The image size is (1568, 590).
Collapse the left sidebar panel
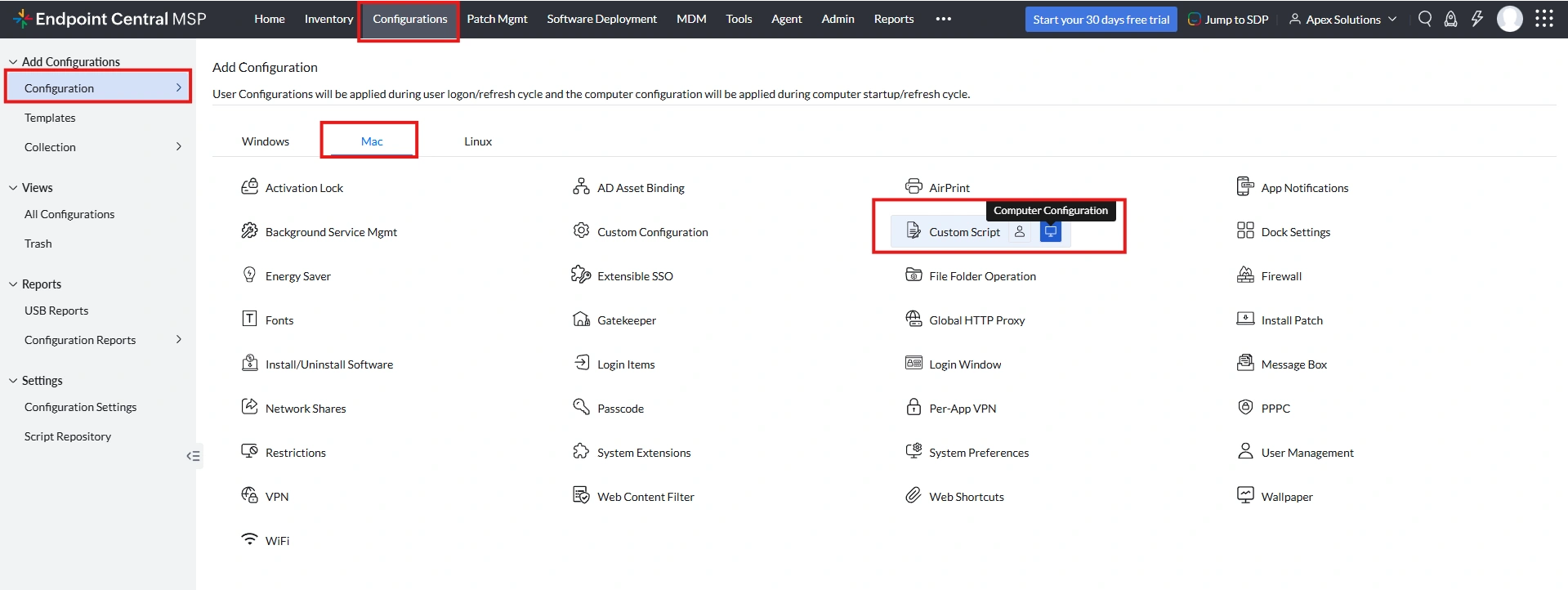tap(193, 456)
